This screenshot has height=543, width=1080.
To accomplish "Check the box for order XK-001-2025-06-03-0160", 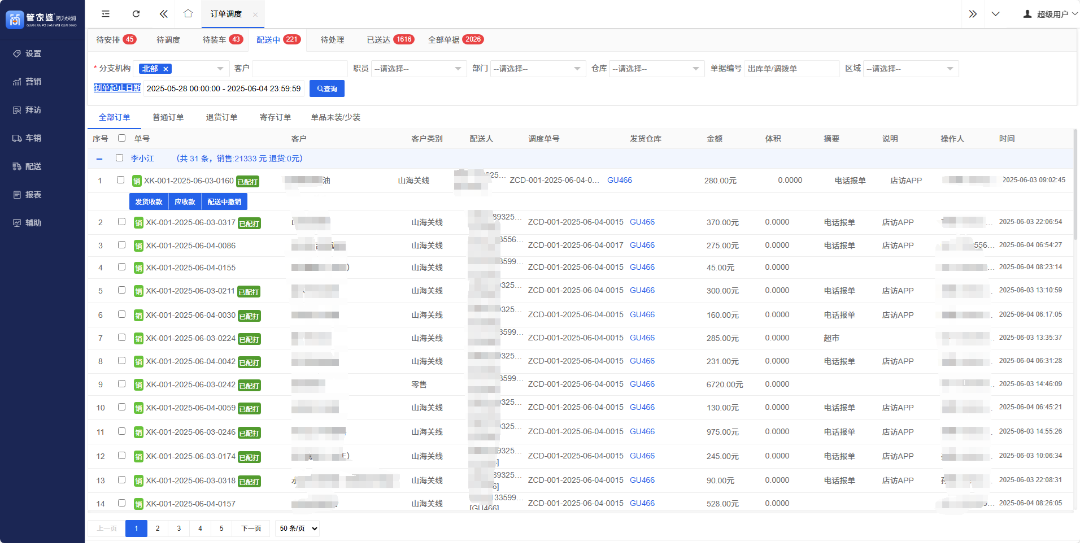I will [122, 181].
